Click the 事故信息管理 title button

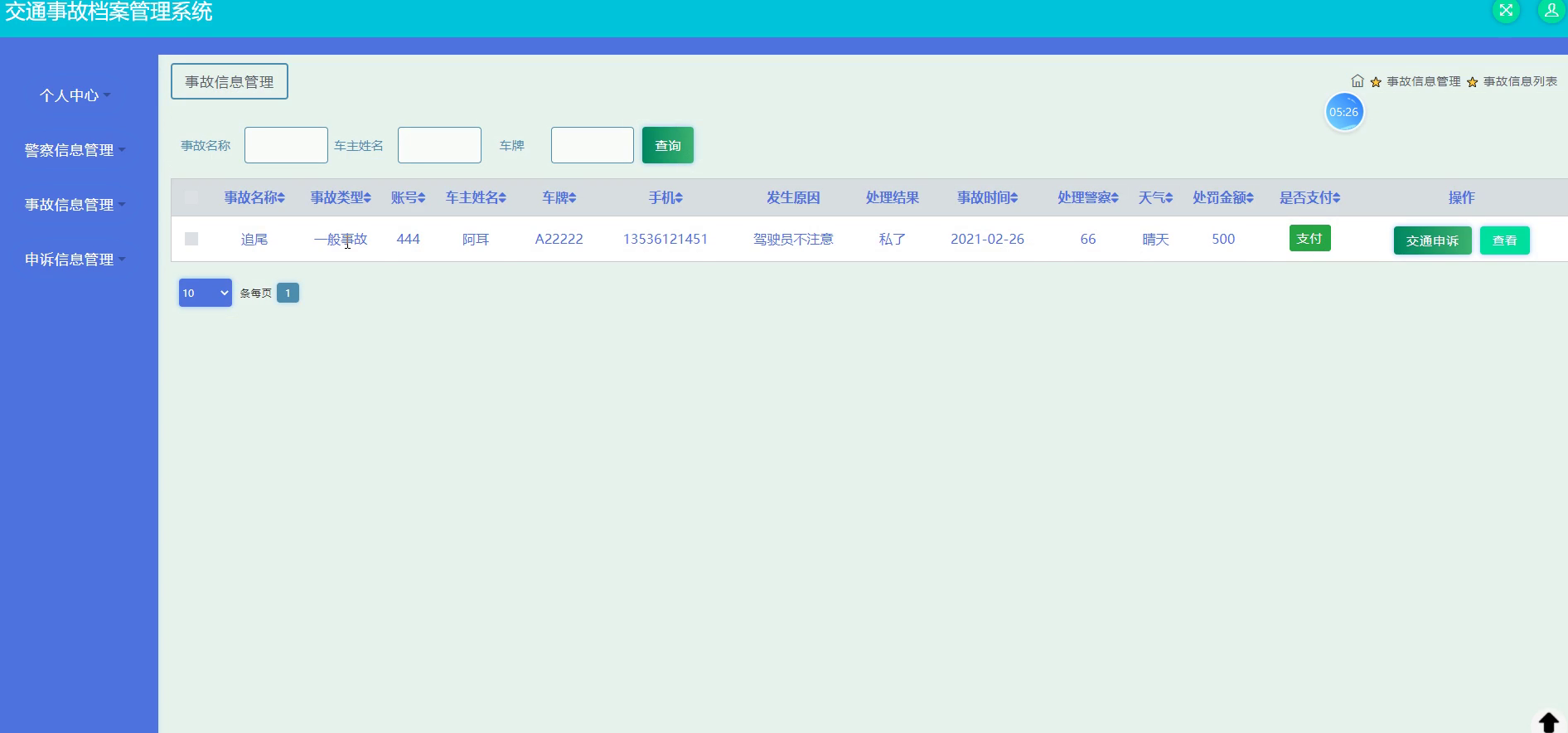coord(230,81)
